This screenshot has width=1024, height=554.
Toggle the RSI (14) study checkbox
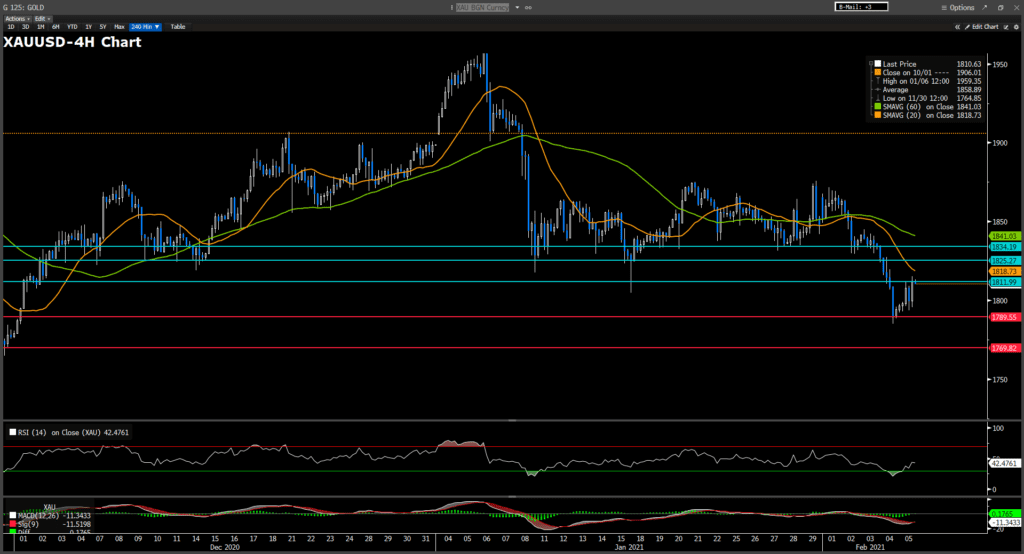12,432
